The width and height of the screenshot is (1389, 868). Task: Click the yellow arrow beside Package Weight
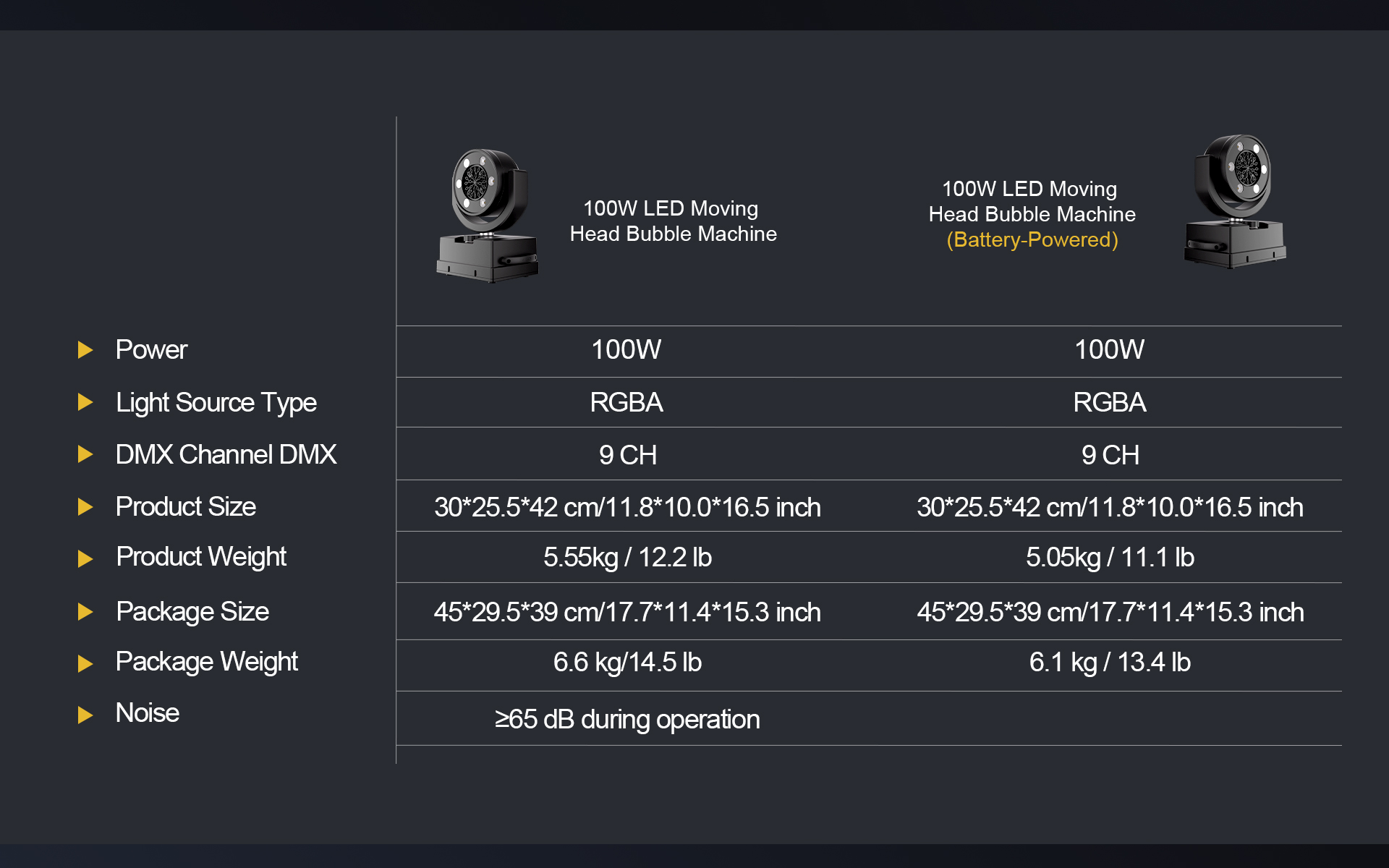tap(85, 663)
